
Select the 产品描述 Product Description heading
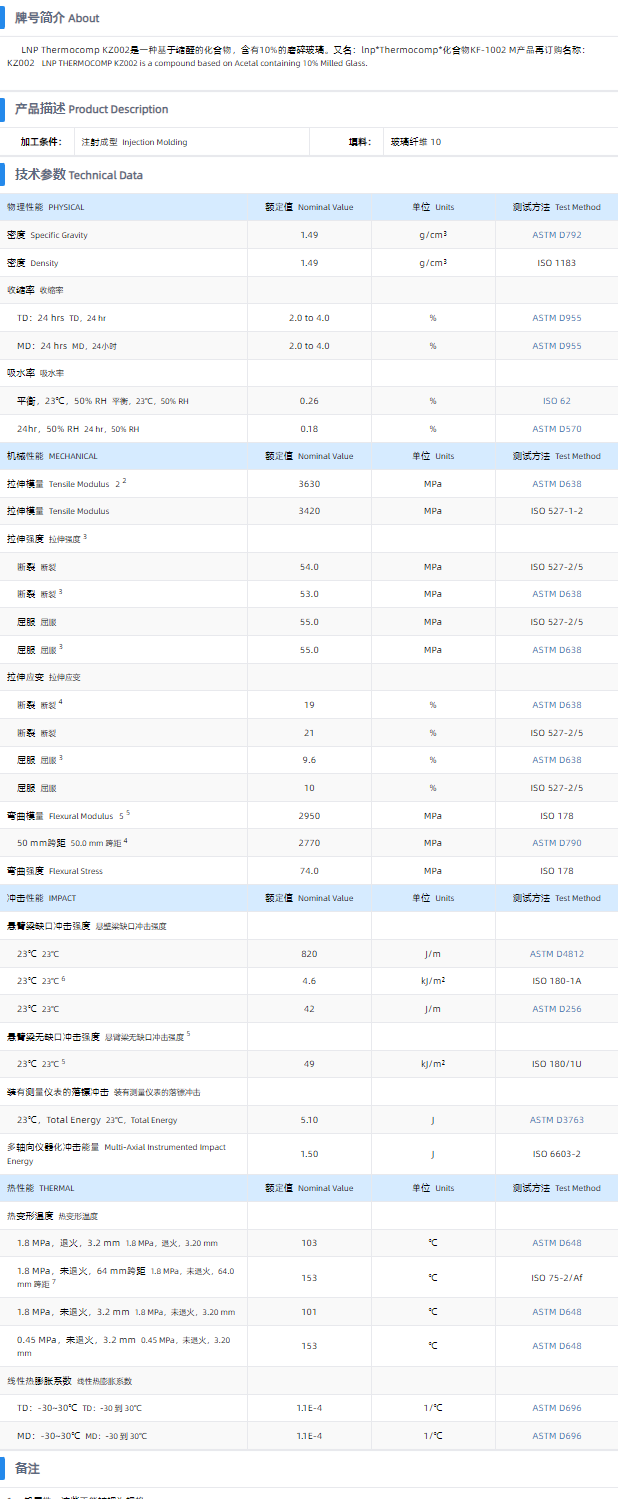(91, 109)
